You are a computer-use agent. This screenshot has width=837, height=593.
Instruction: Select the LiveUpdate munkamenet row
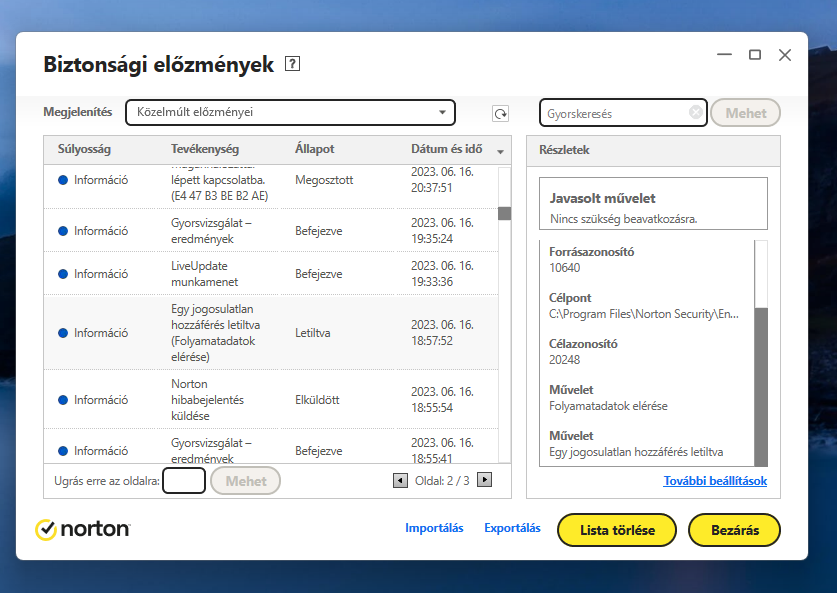click(x=271, y=274)
